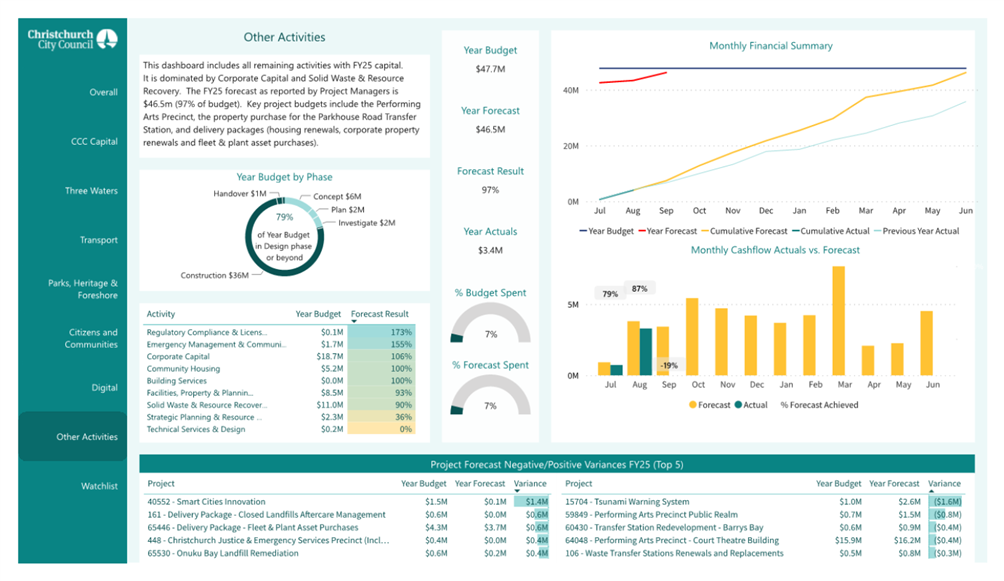Click the 87% forecast achieved data label
1004x581 pixels.
(x=640, y=289)
